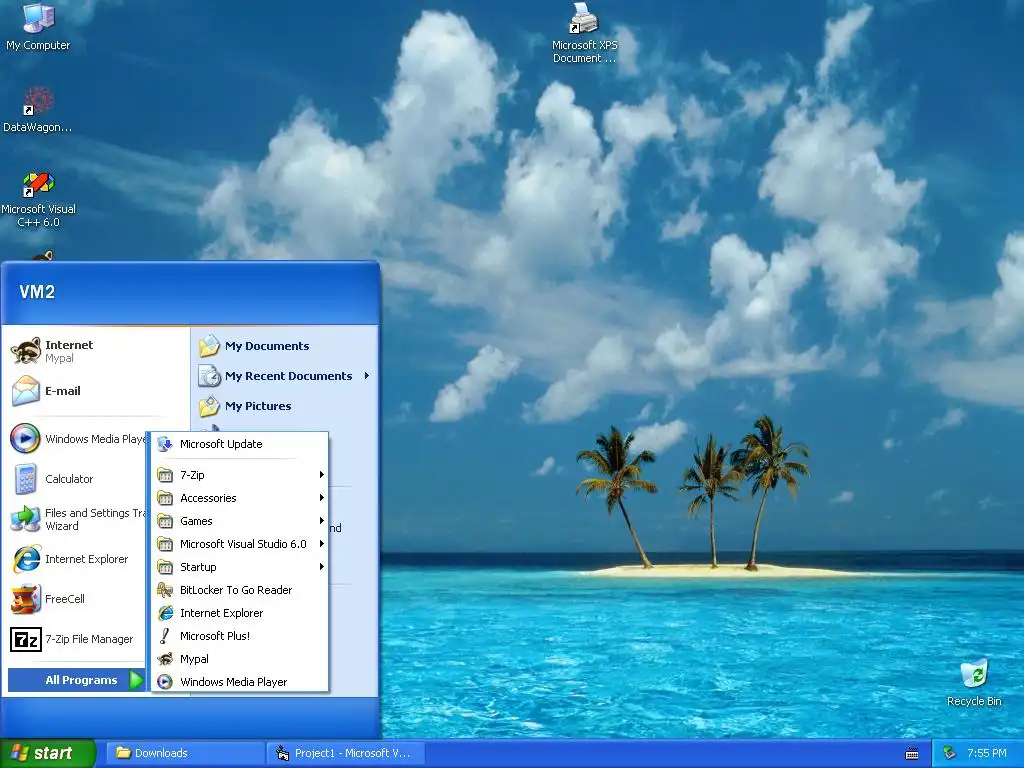The height and width of the screenshot is (768, 1024).
Task: Select the DataWagon desktop shortcut icon
Action: tap(38, 101)
